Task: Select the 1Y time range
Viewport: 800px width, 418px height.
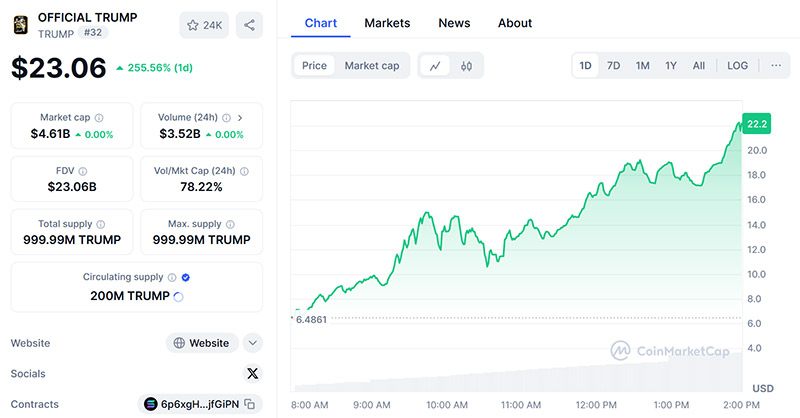Action: [670, 66]
